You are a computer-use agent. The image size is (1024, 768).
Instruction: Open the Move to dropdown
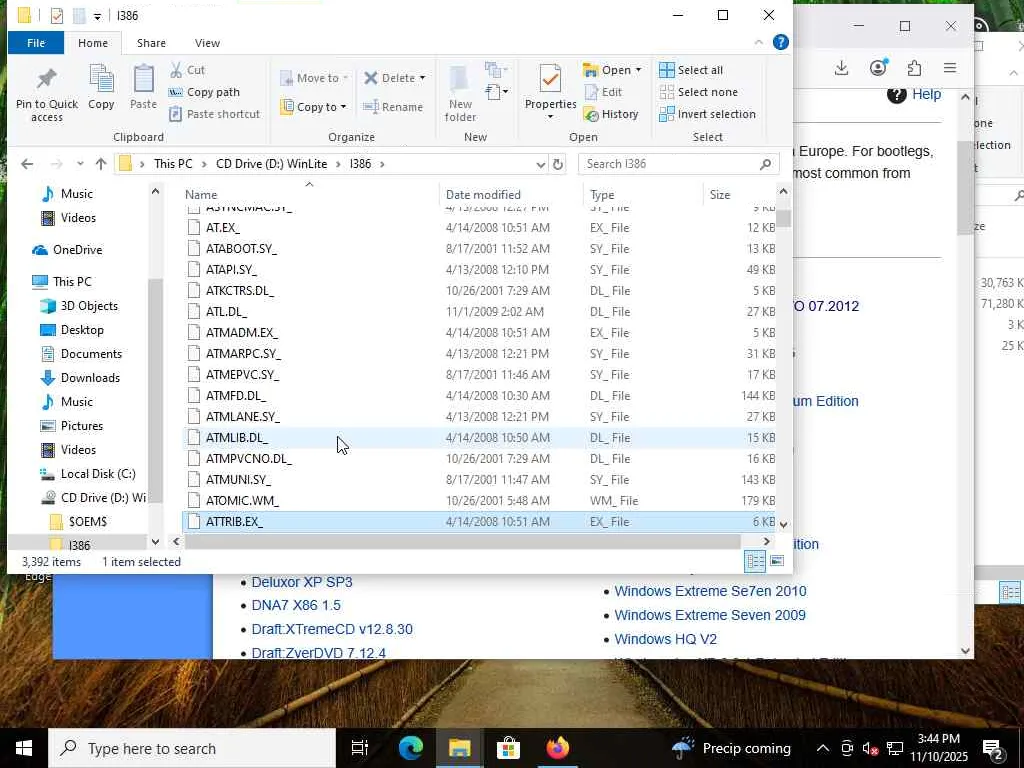pos(314,78)
